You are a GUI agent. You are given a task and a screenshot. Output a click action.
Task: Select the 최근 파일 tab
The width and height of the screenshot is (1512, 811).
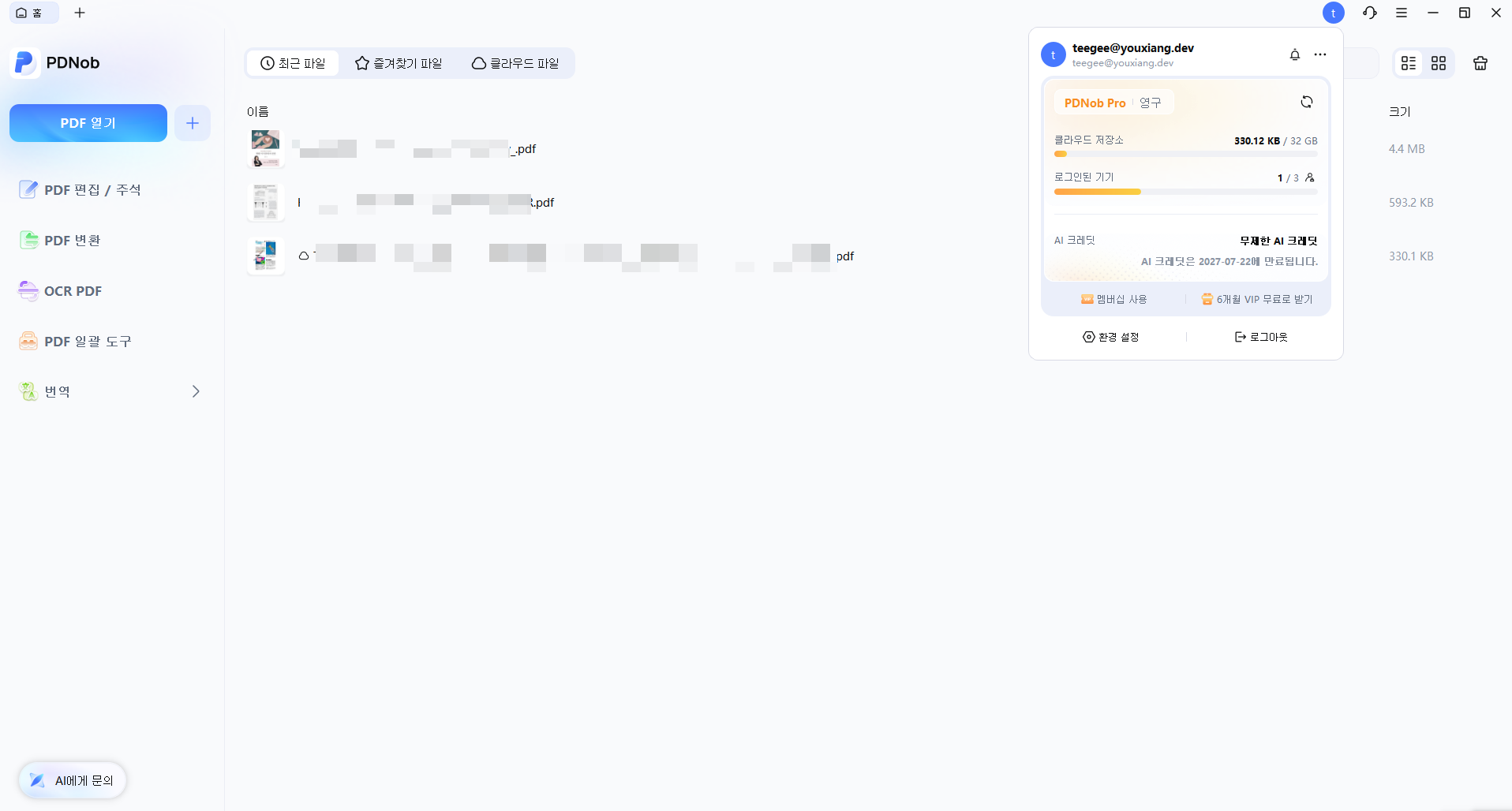pyautogui.click(x=293, y=63)
